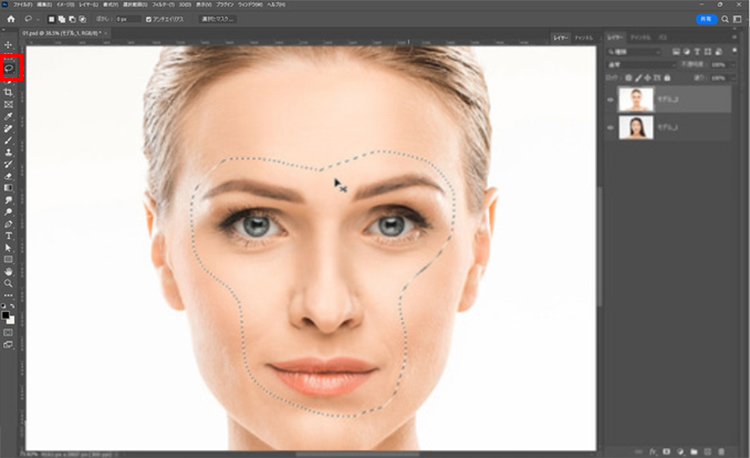Select the Move tool
750x458 pixels.
pos(8,45)
